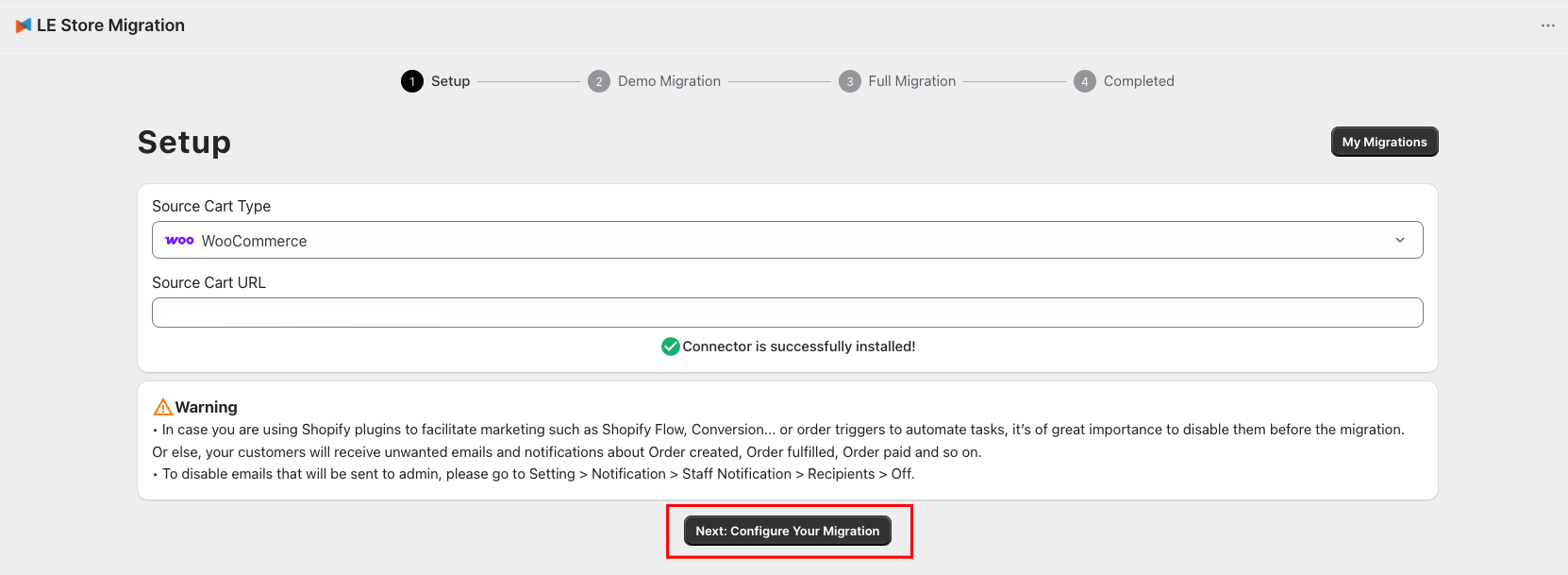Click the orange warning triangle icon
This screenshot has width=1568, height=575.
pos(162,407)
